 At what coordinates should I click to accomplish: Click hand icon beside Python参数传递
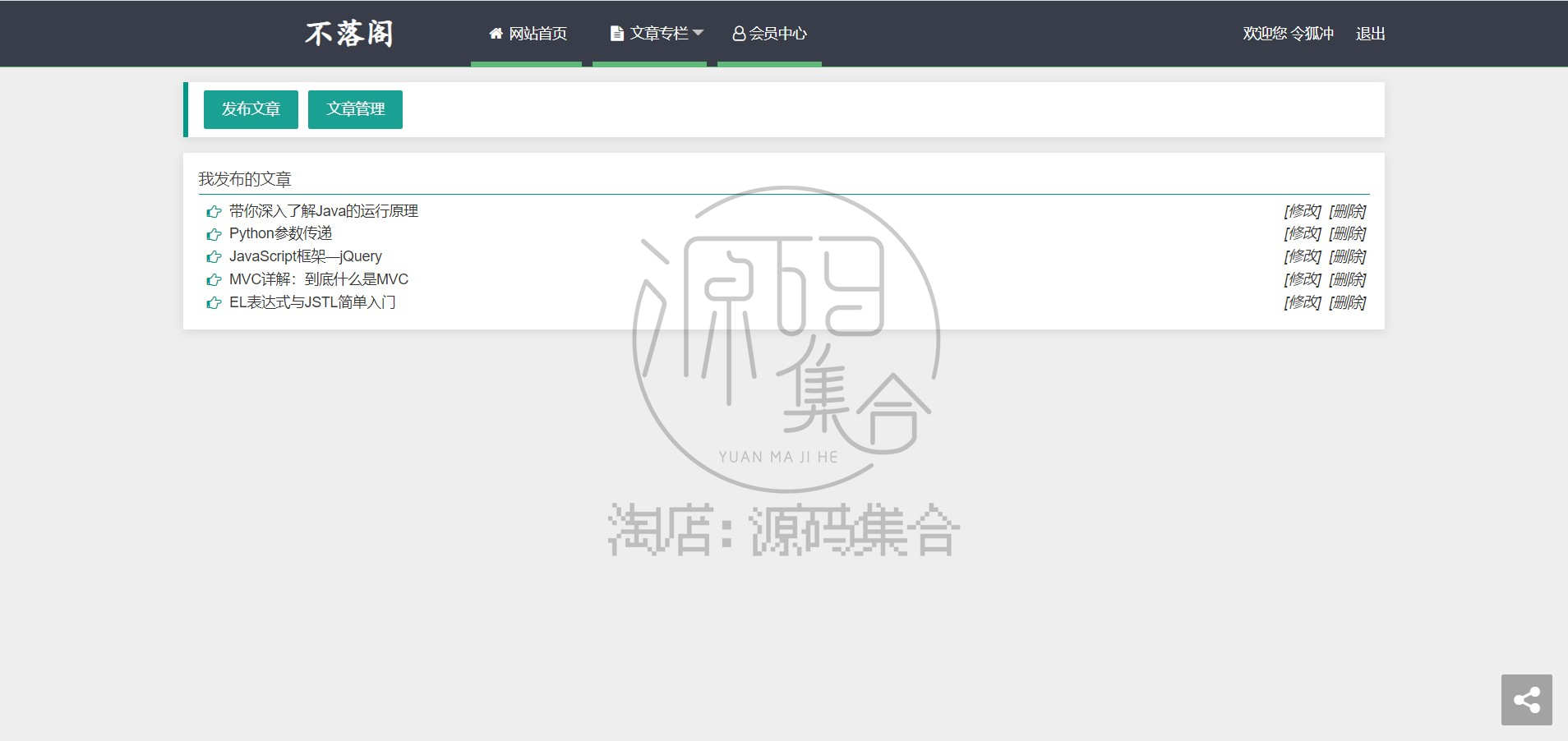pyautogui.click(x=214, y=234)
